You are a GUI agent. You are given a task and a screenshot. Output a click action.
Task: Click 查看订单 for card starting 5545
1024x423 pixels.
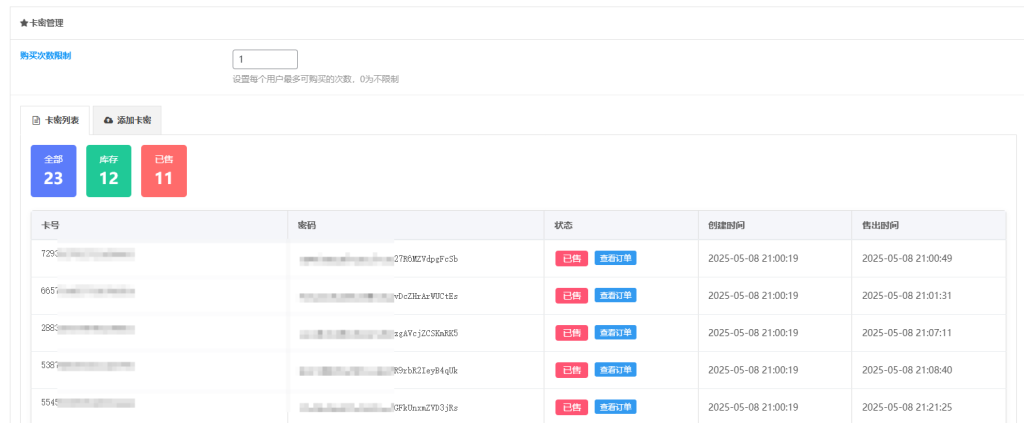[616, 407]
